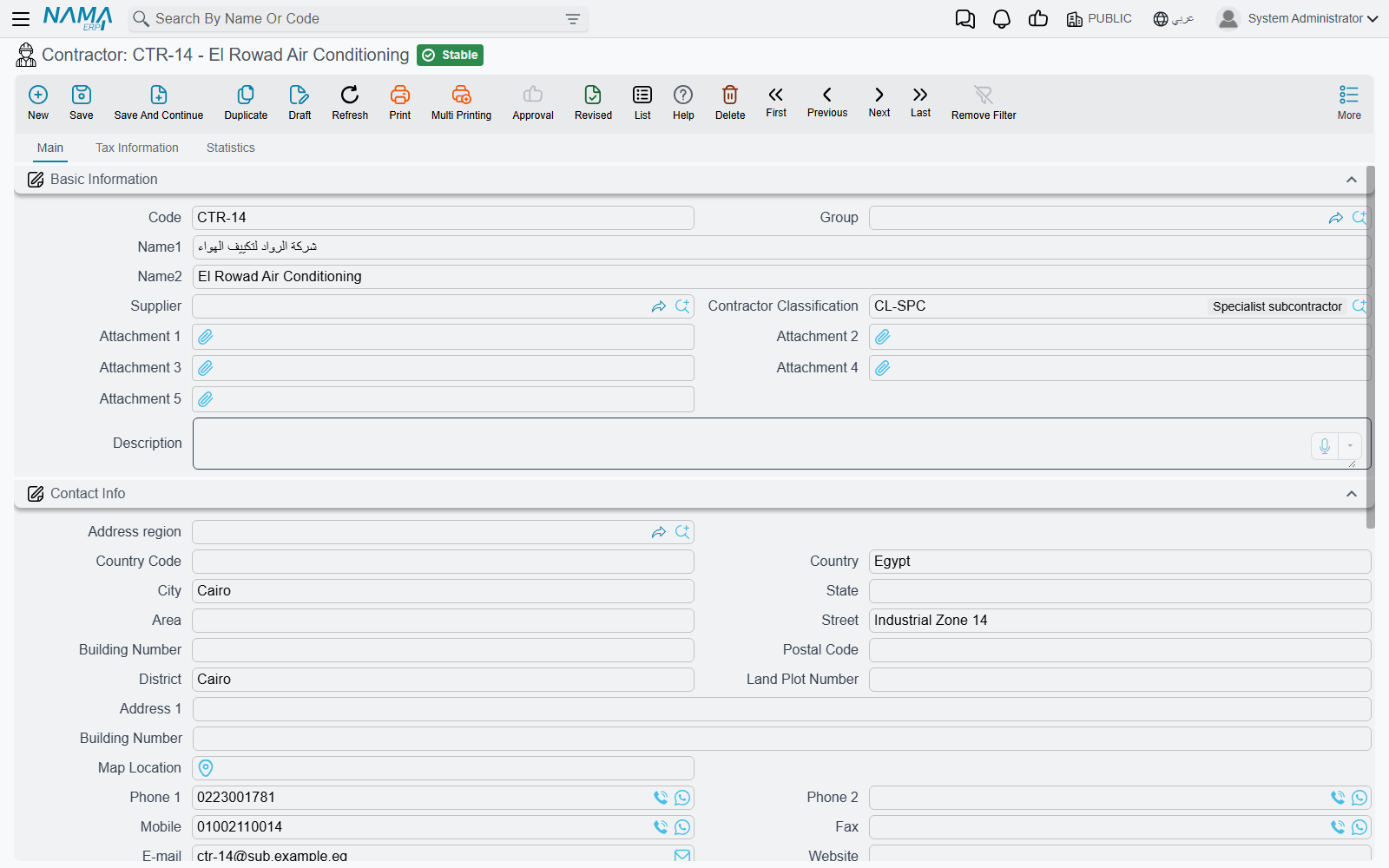
Task: Click the PUBLIC company selector
Action: (x=1099, y=19)
